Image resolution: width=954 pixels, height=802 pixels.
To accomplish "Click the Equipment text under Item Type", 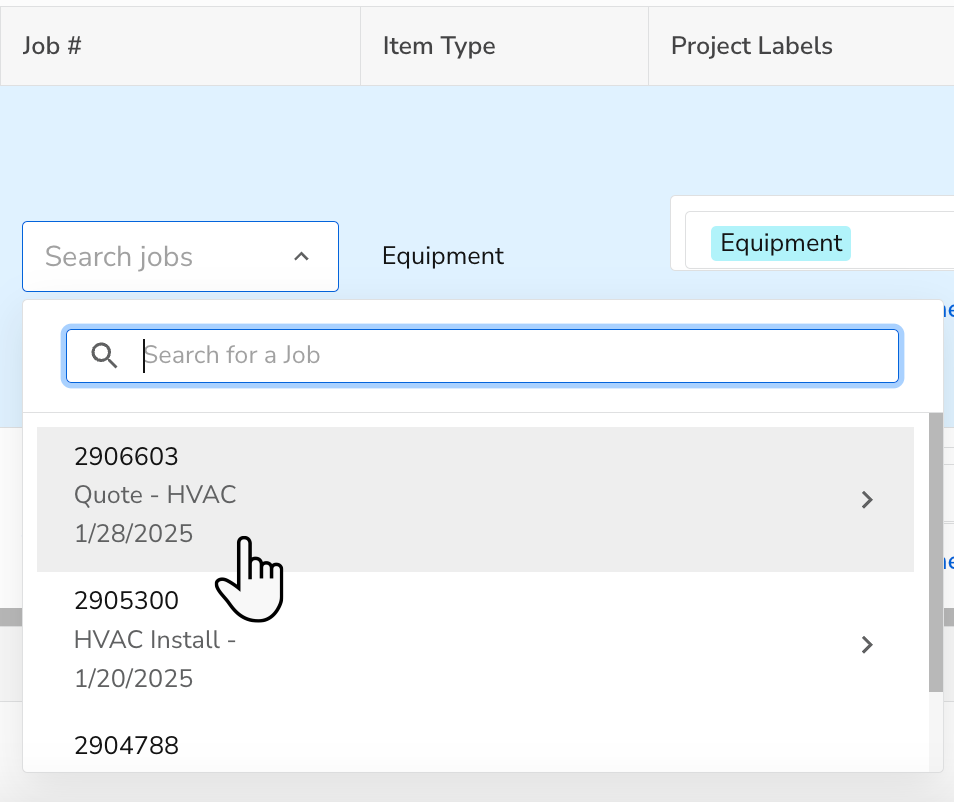I will [442, 256].
